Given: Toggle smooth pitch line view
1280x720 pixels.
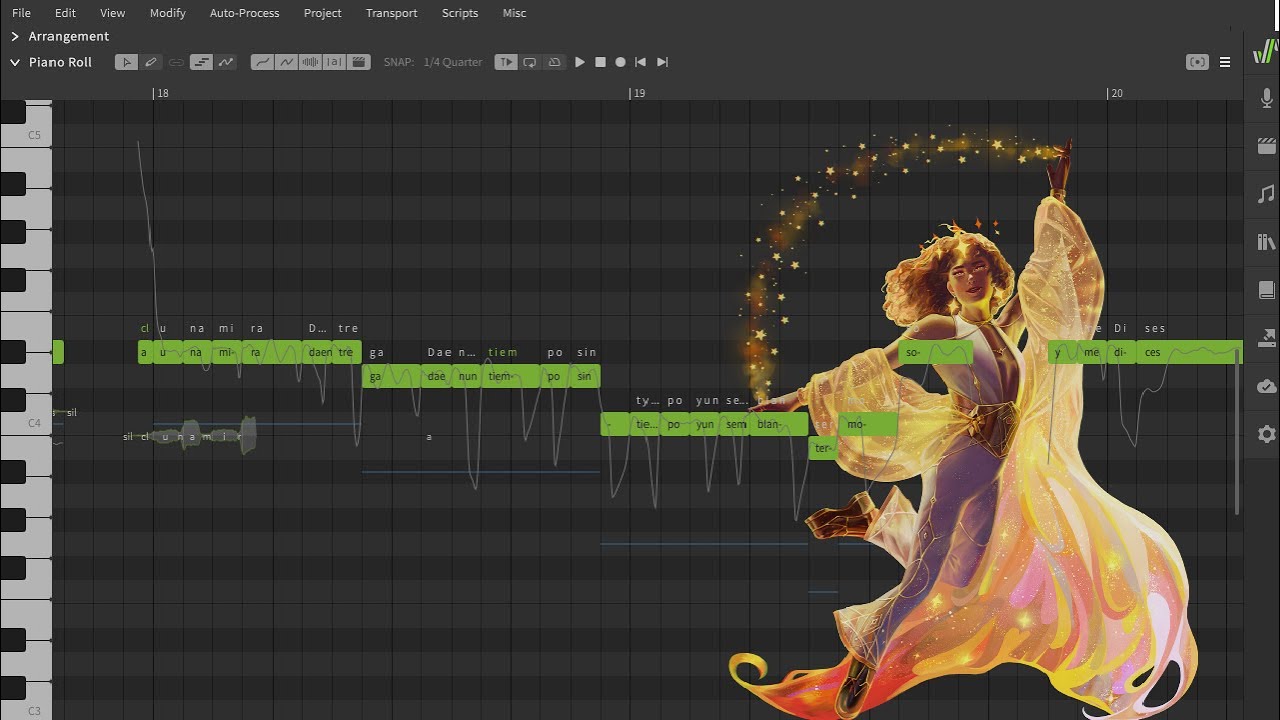Looking at the screenshot, I should pos(262,62).
